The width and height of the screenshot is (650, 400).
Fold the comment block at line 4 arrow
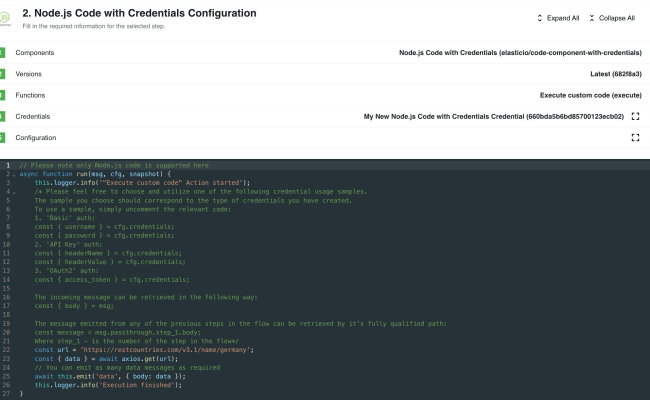click(14, 192)
